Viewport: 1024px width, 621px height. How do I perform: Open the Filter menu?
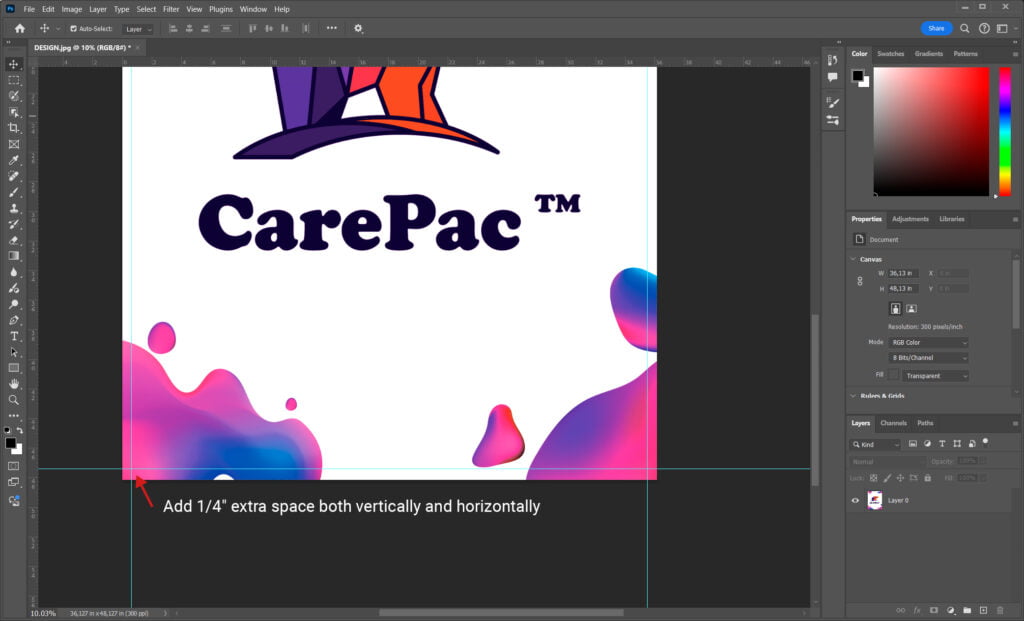pyautogui.click(x=170, y=8)
